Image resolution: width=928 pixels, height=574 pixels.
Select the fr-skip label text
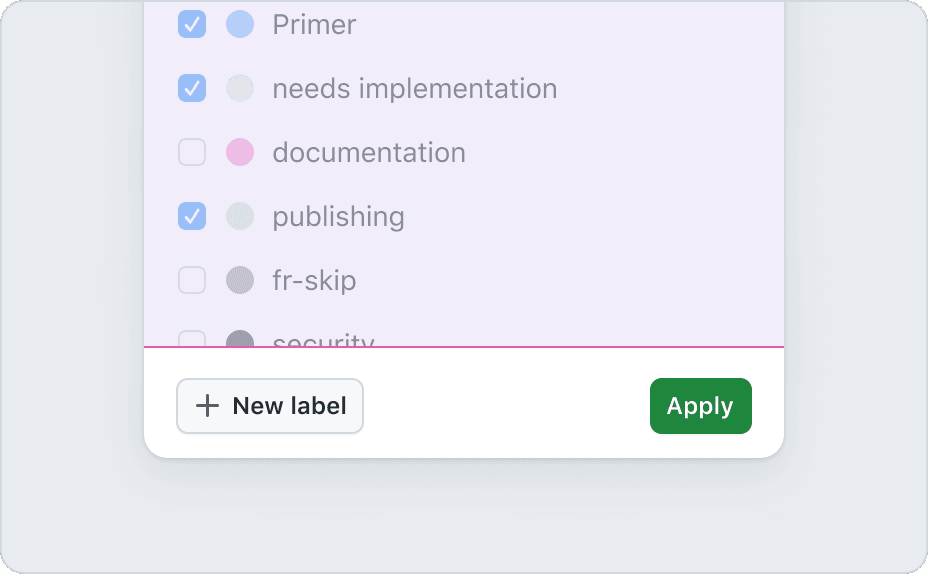click(314, 280)
